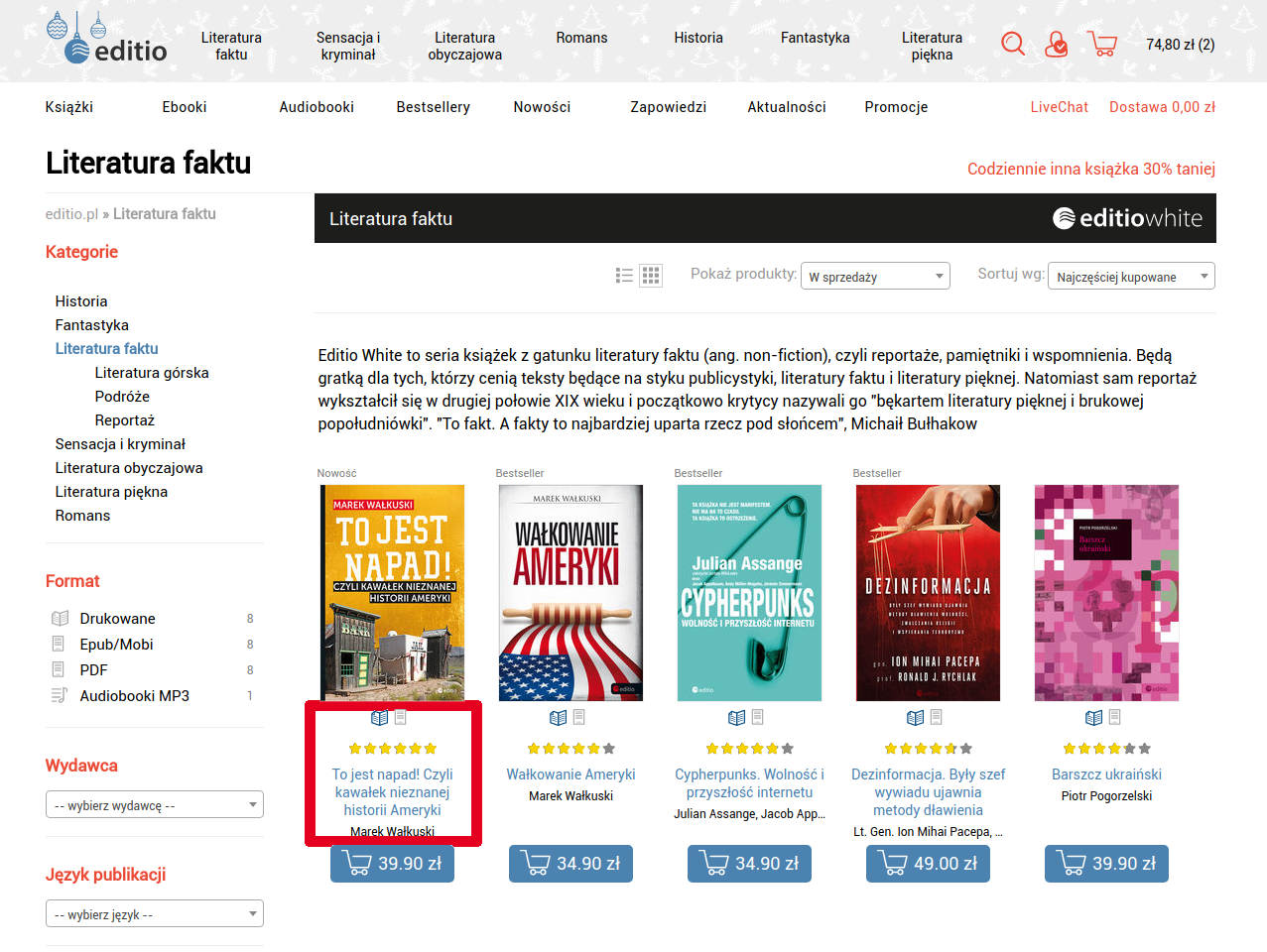Click ebook icon under Cypherpunks
The image size is (1267, 952).
pos(758,717)
